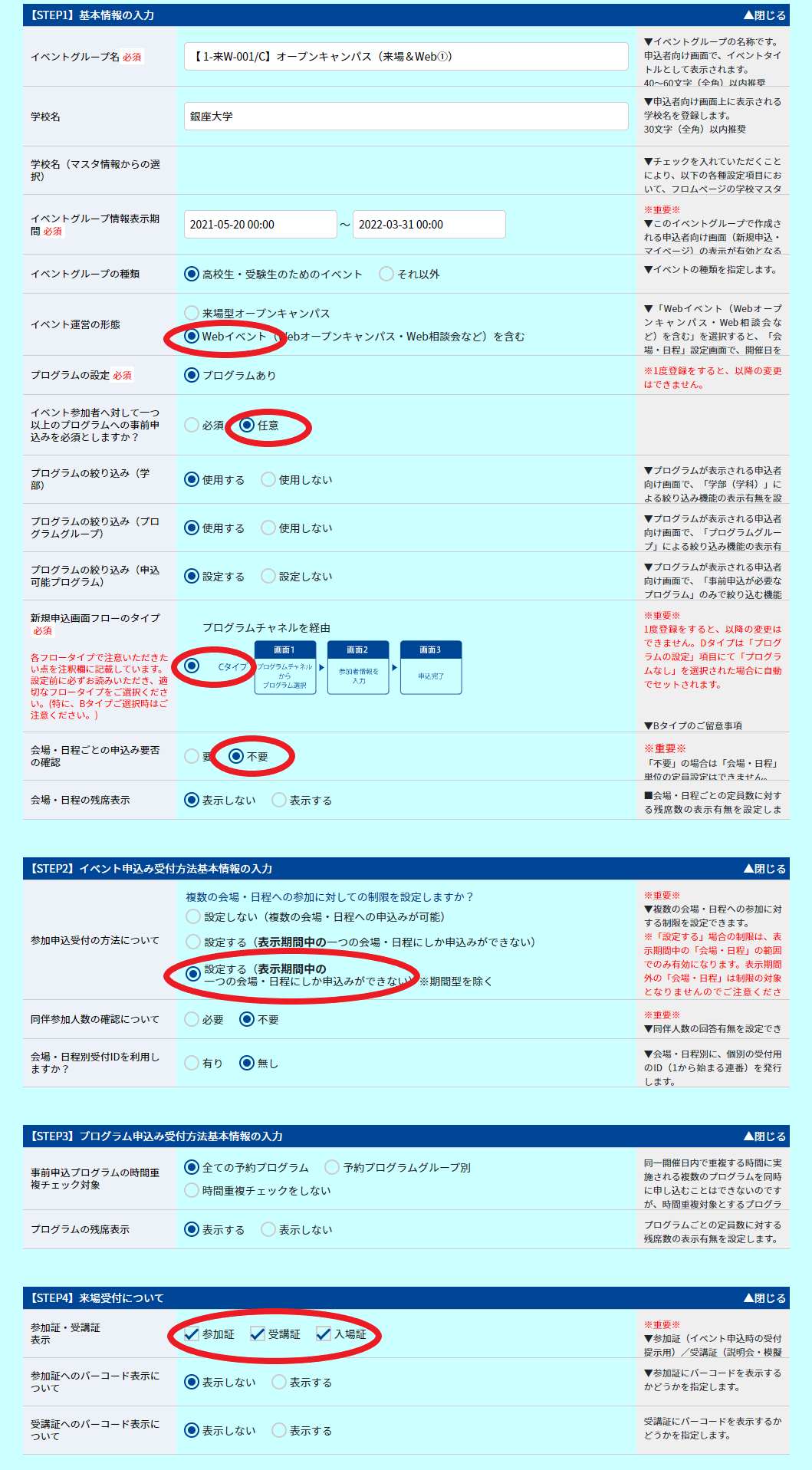Choose 表示しない for 受講証 barcode
Viewport: 812px width, 1470px height.
click(x=192, y=1430)
